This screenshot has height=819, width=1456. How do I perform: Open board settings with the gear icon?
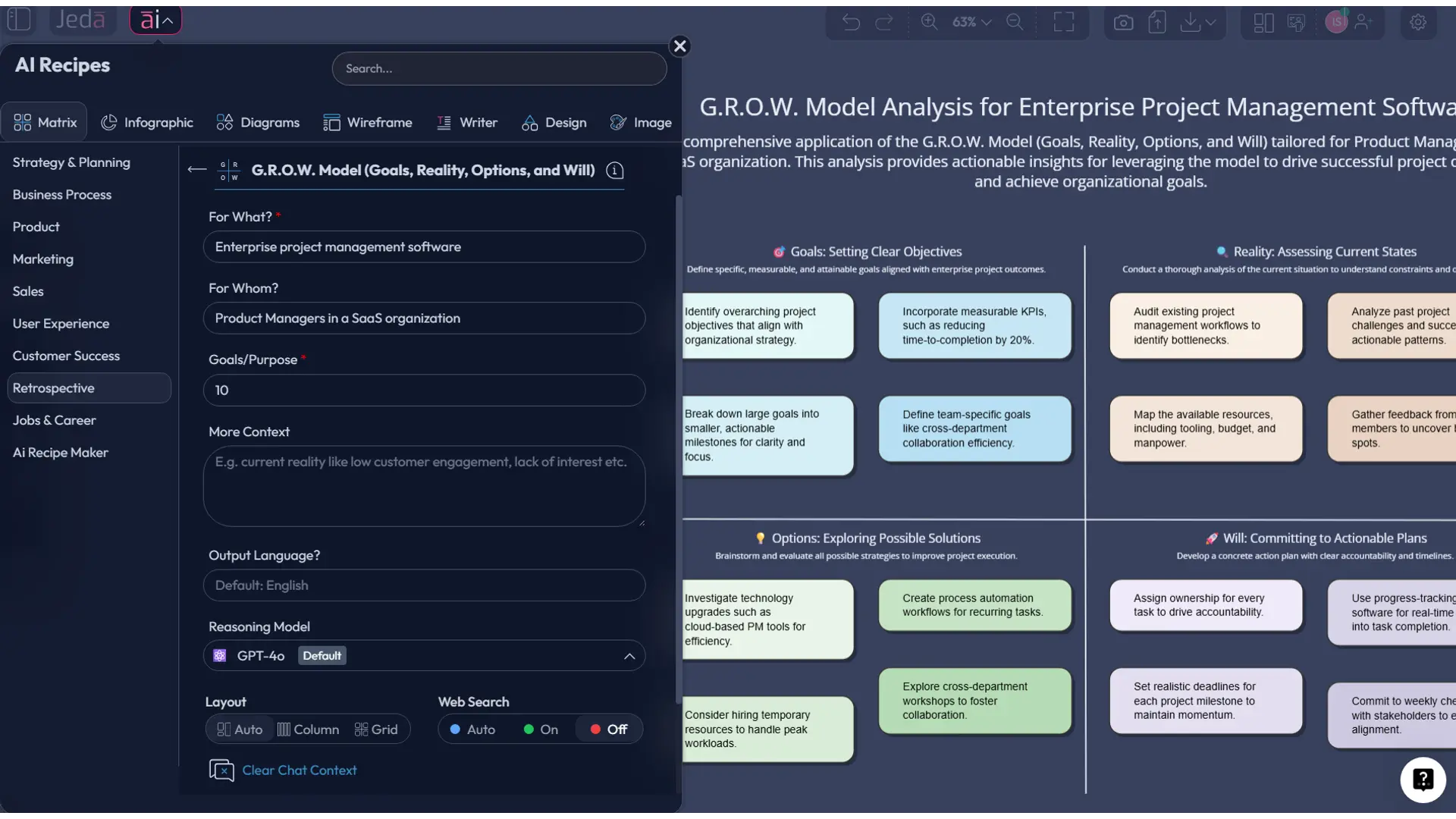click(x=1418, y=22)
